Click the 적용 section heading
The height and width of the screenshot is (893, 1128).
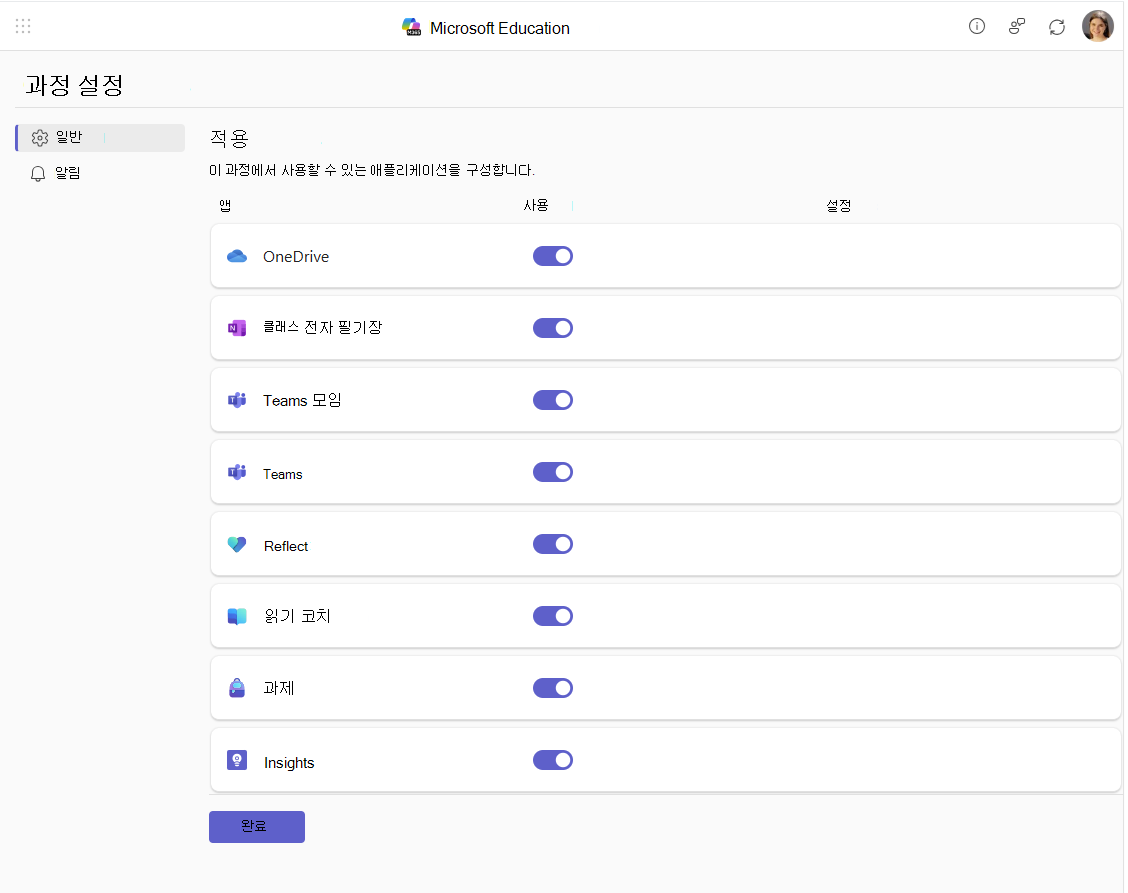click(229, 137)
